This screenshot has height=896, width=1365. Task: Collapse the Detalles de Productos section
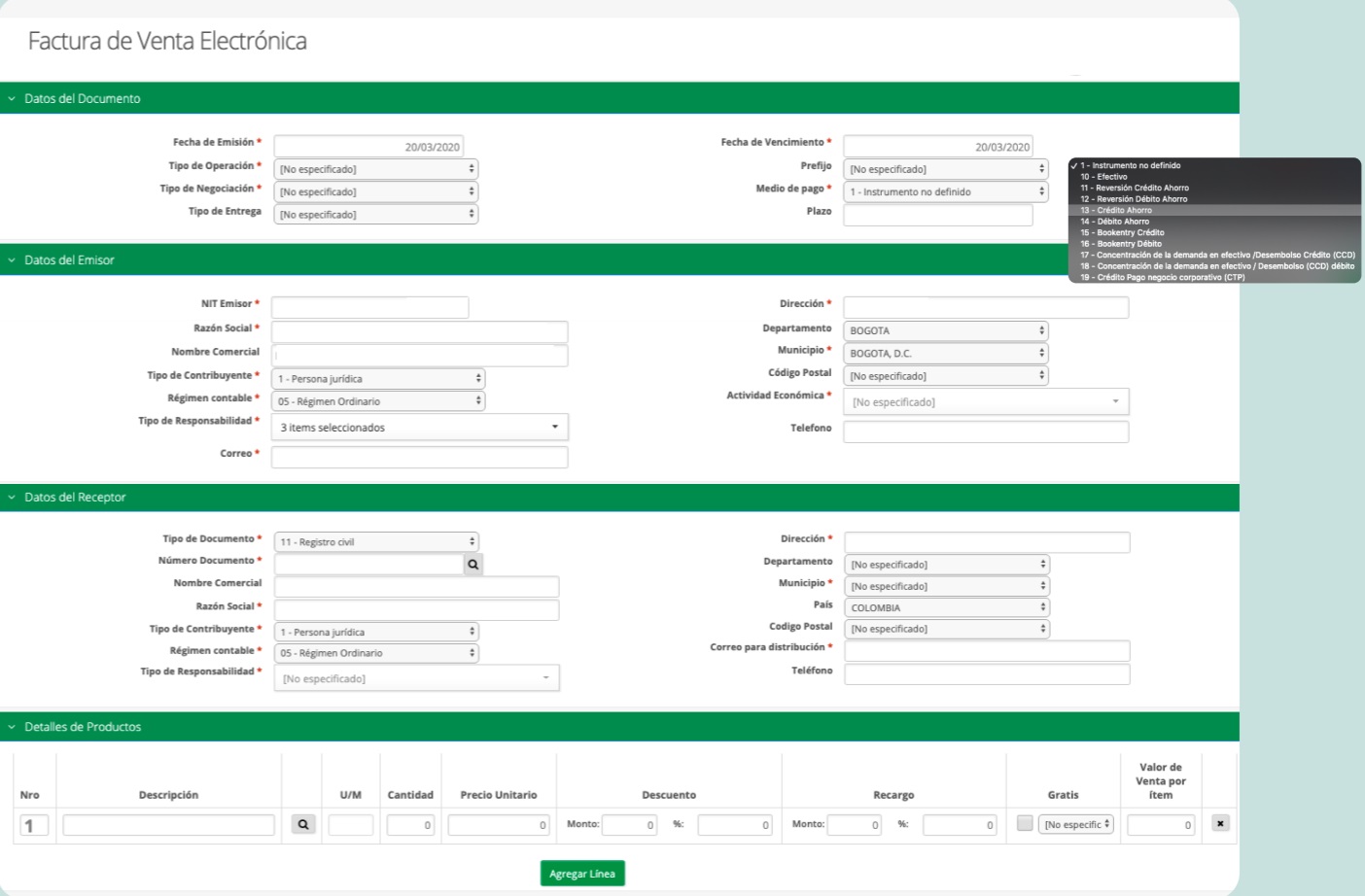[x=12, y=726]
